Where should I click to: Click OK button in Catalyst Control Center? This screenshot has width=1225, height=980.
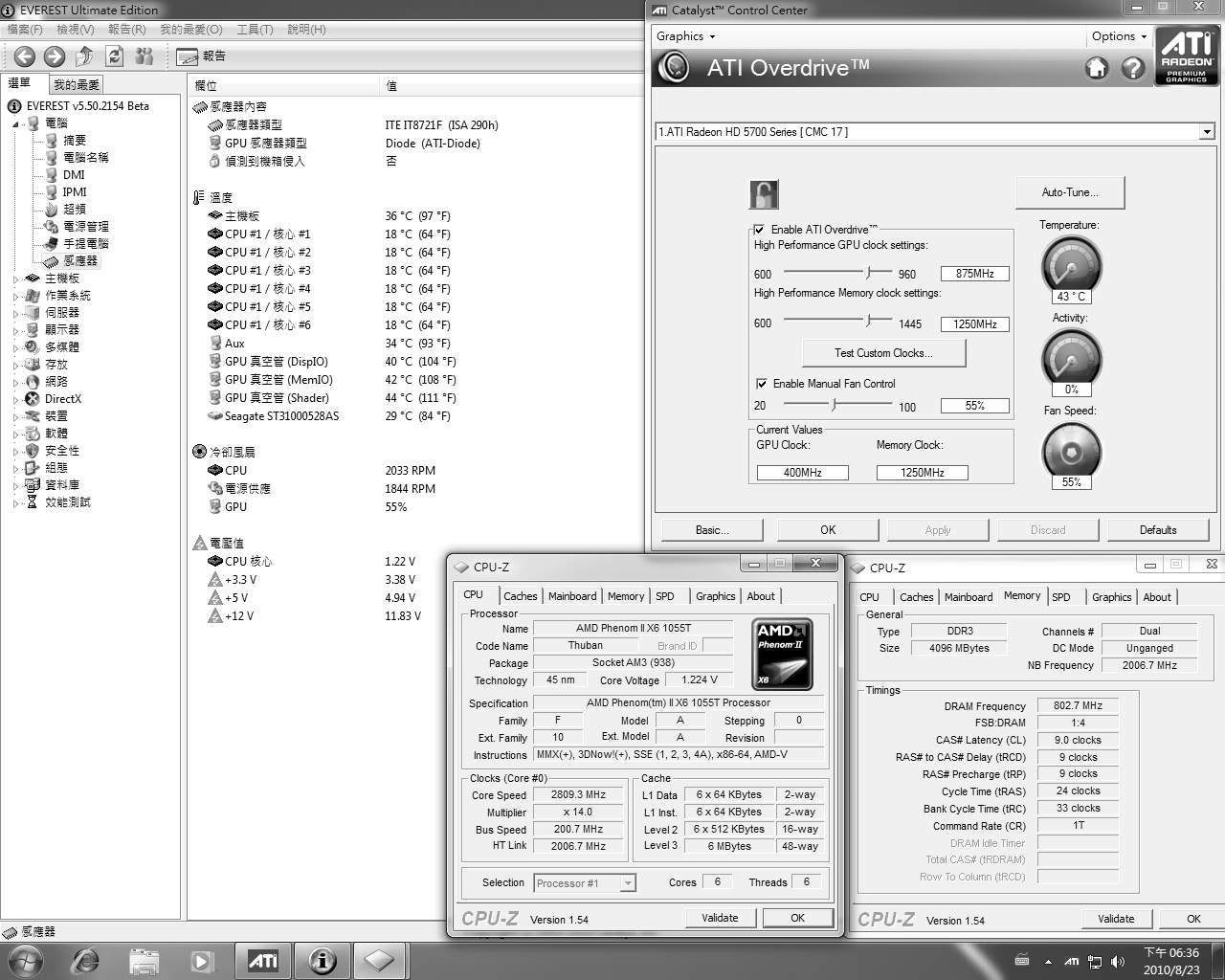tap(828, 530)
